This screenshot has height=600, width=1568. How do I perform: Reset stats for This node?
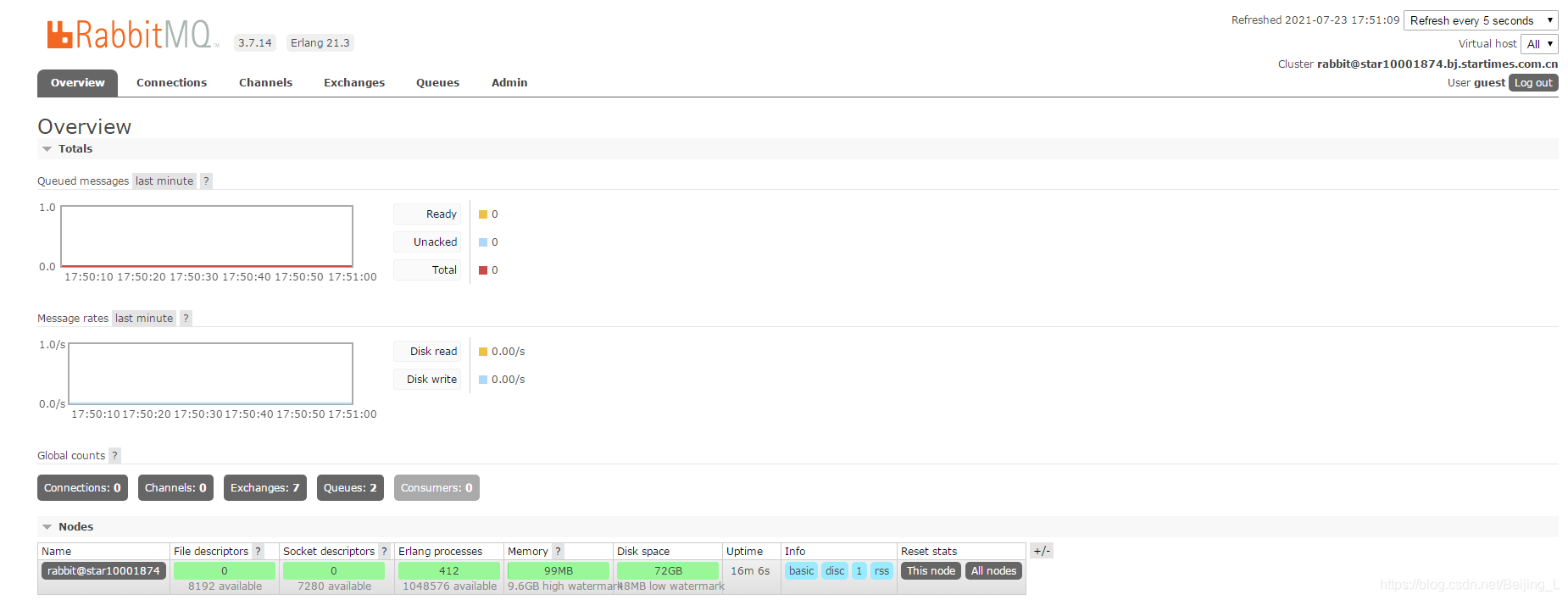pos(931,570)
